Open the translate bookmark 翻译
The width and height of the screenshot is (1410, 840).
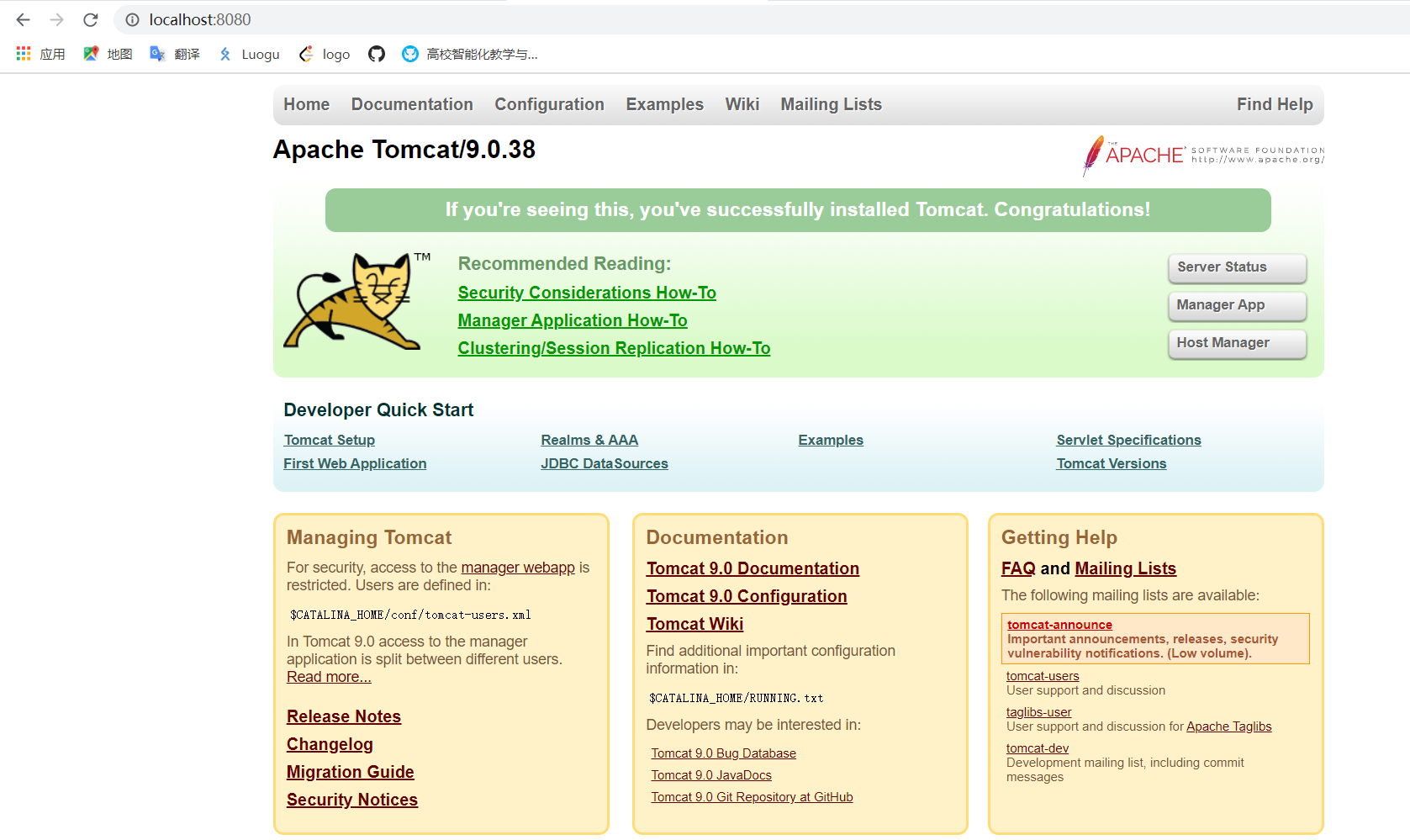(175, 54)
